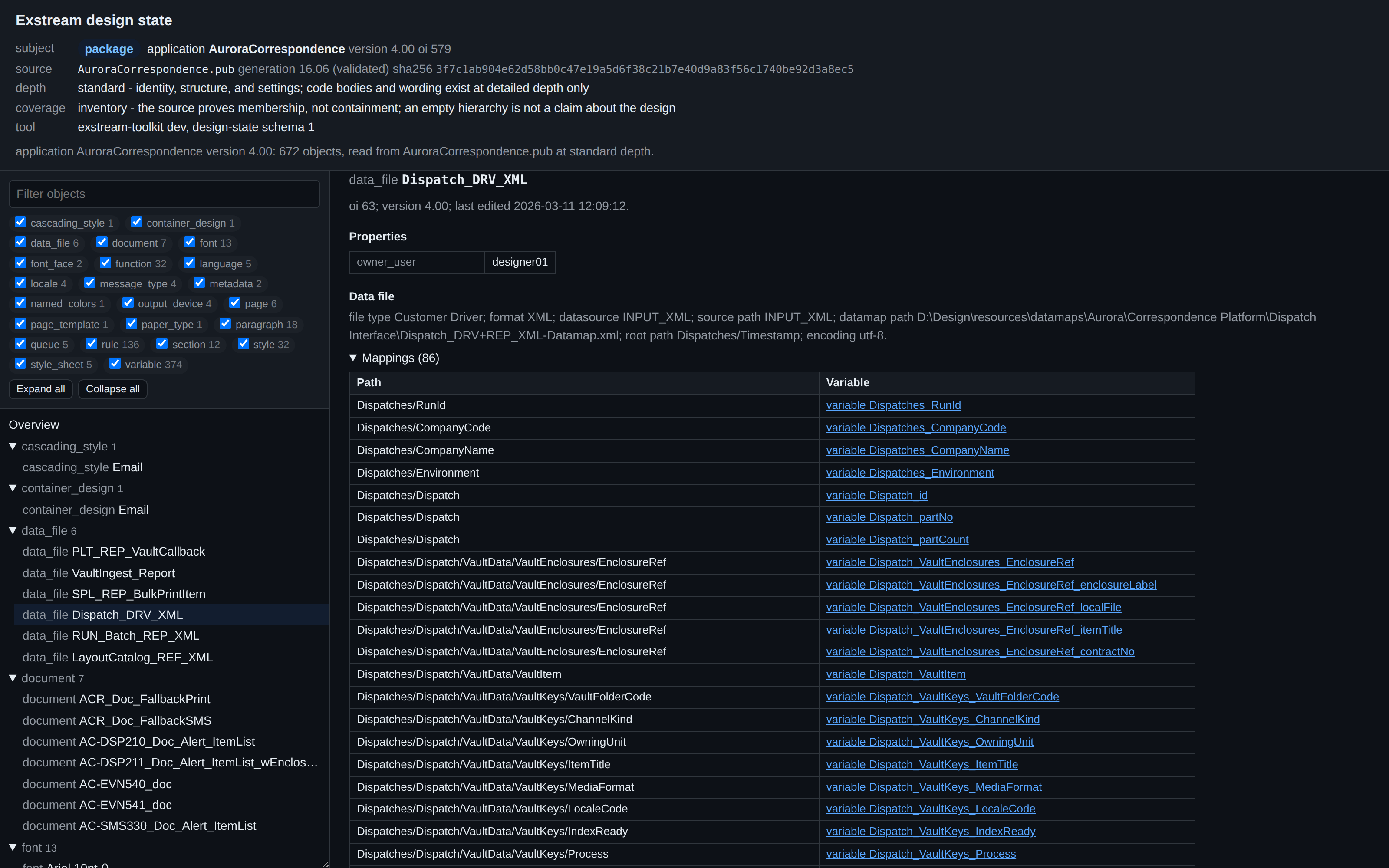Toggle the message_type 4 filter checkbox
1389x868 pixels.
pos(89,283)
